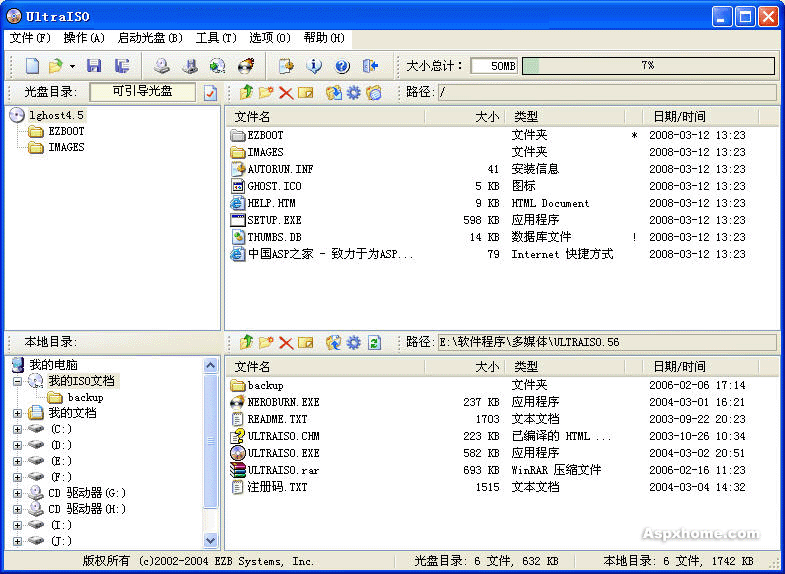This screenshot has width=785, height=574.
Task: Click the bootable checkmark page icon
Action: pyautogui.click(x=210, y=93)
